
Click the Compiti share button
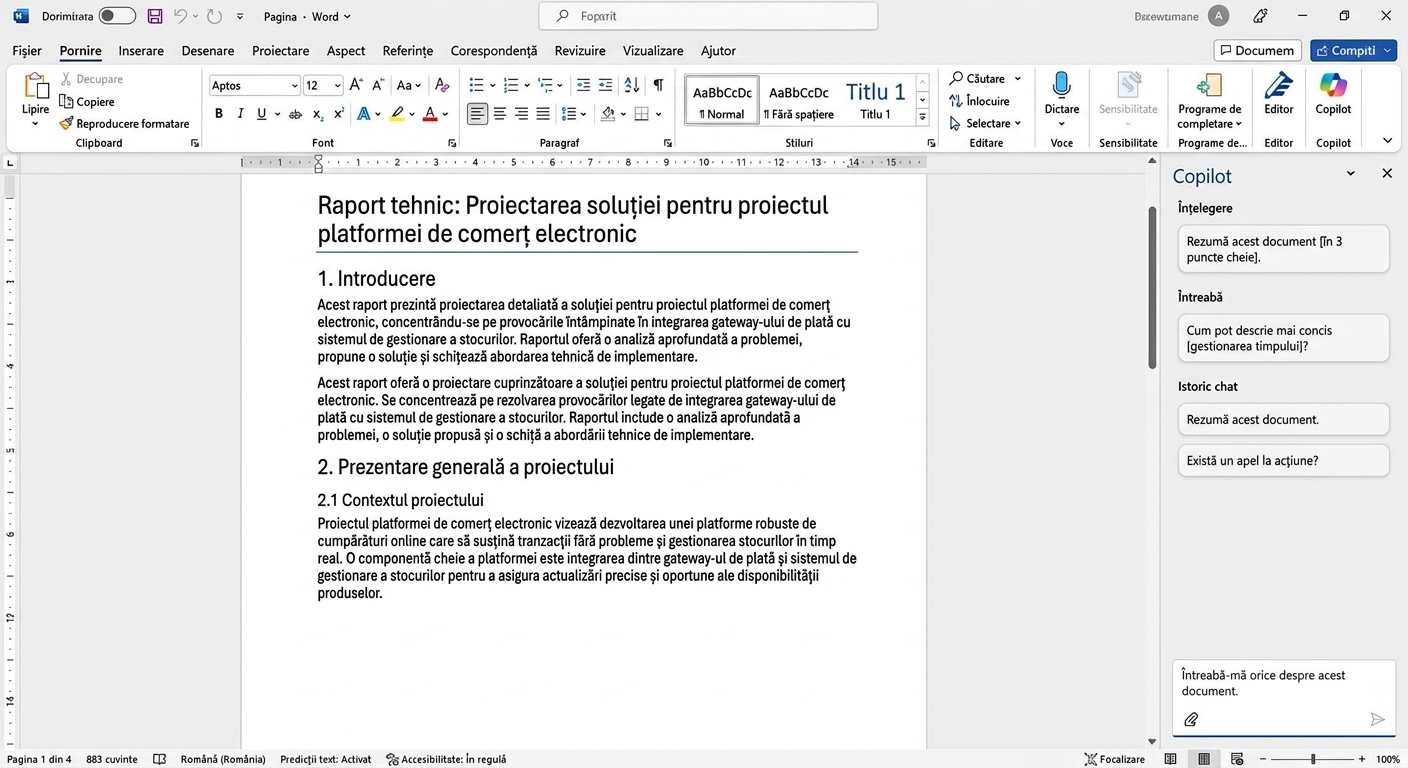click(1353, 50)
